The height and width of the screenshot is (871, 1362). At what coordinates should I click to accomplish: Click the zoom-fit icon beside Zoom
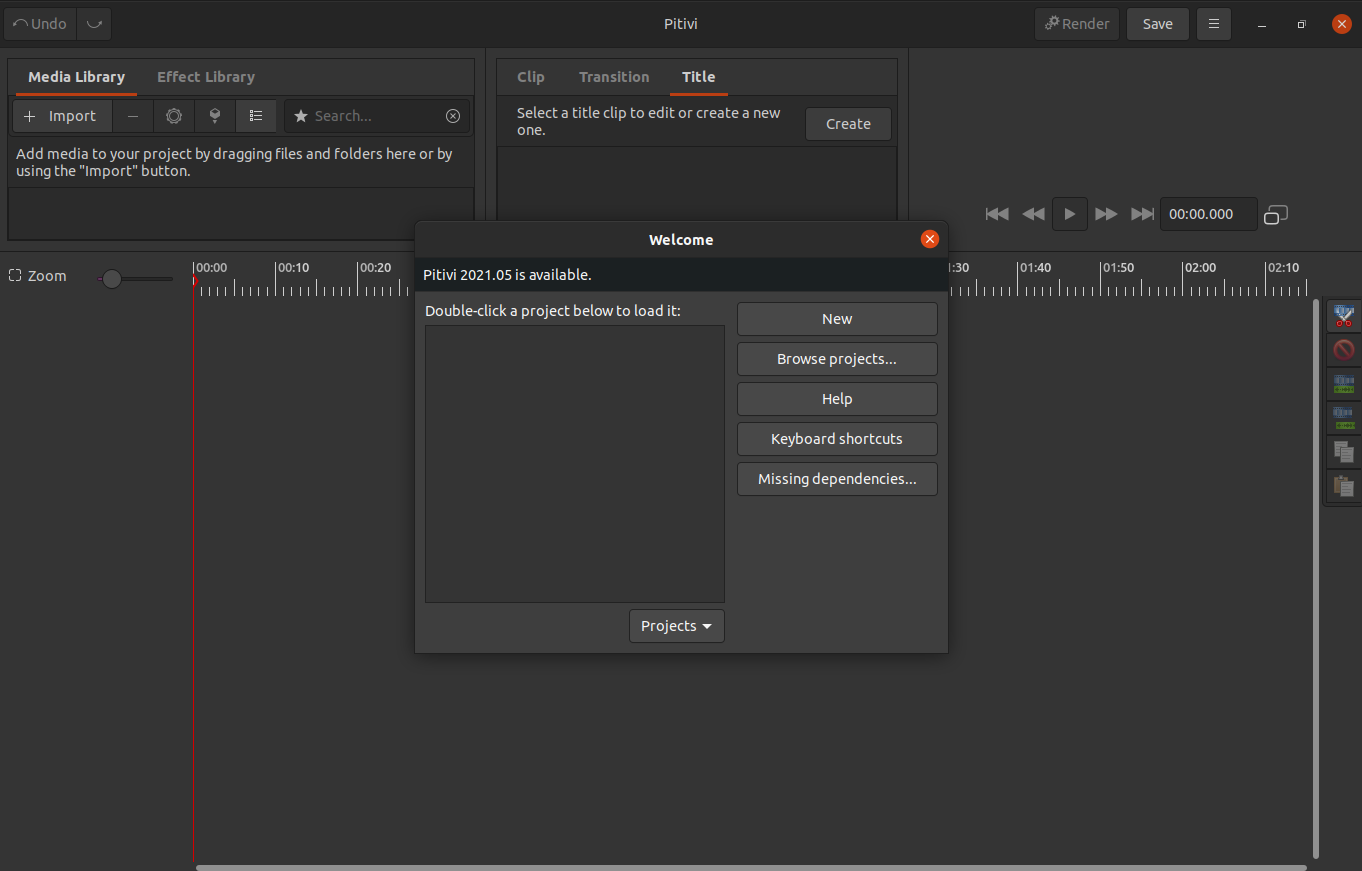coord(15,275)
